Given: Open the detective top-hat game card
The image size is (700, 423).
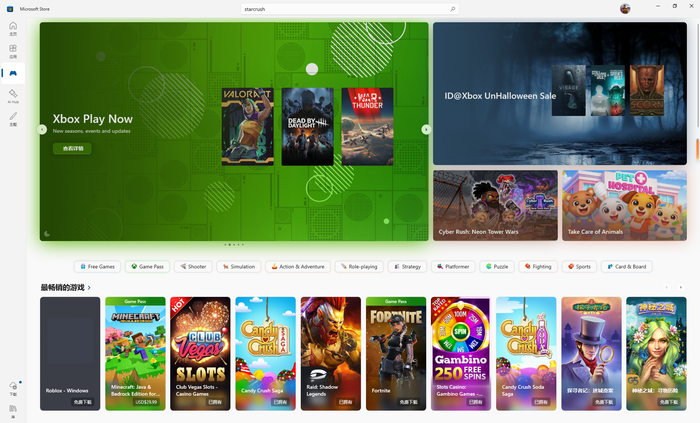Looking at the screenshot, I should [592, 354].
